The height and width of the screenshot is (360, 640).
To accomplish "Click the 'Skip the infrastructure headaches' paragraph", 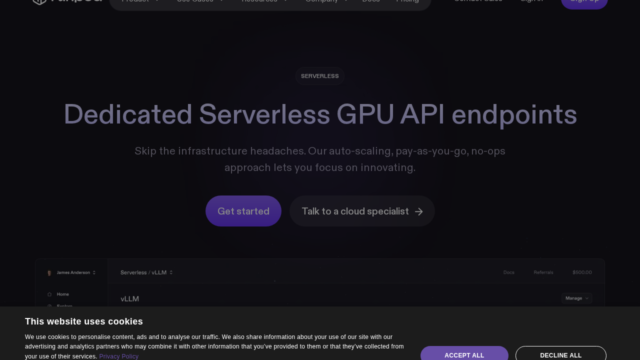I will 320,159.
